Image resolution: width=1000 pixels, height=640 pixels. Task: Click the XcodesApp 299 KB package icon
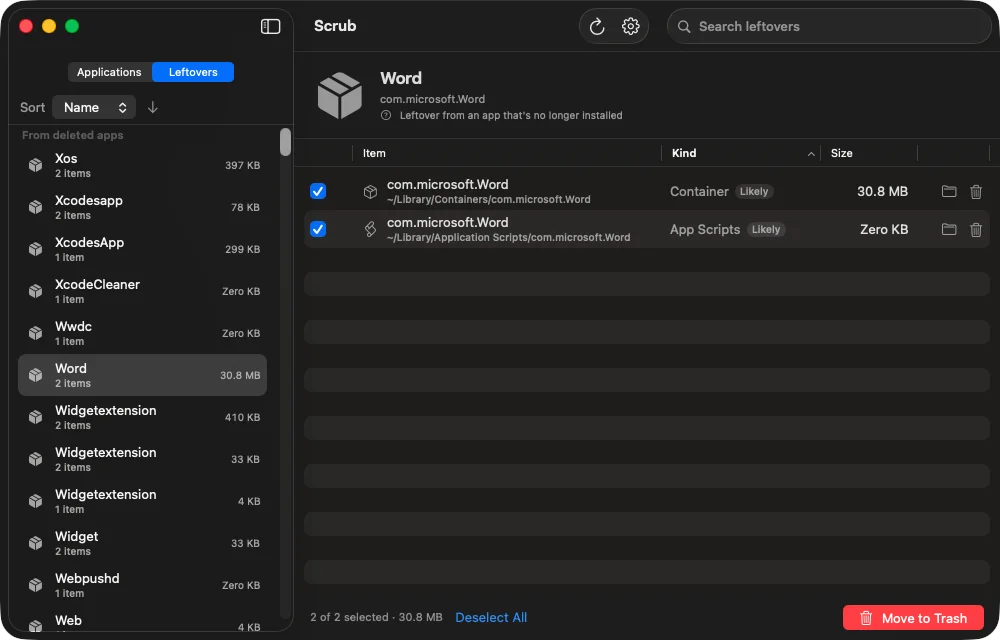(36, 249)
